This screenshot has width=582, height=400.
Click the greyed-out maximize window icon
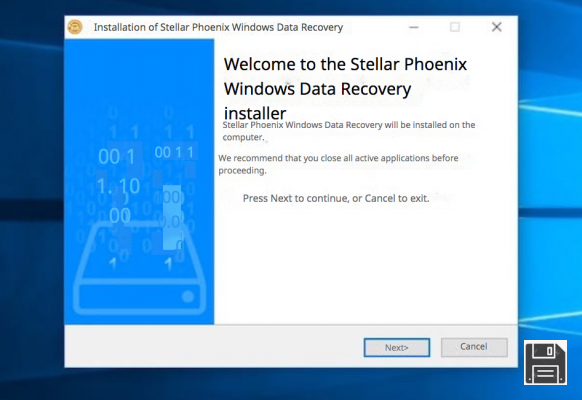coord(455,27)
